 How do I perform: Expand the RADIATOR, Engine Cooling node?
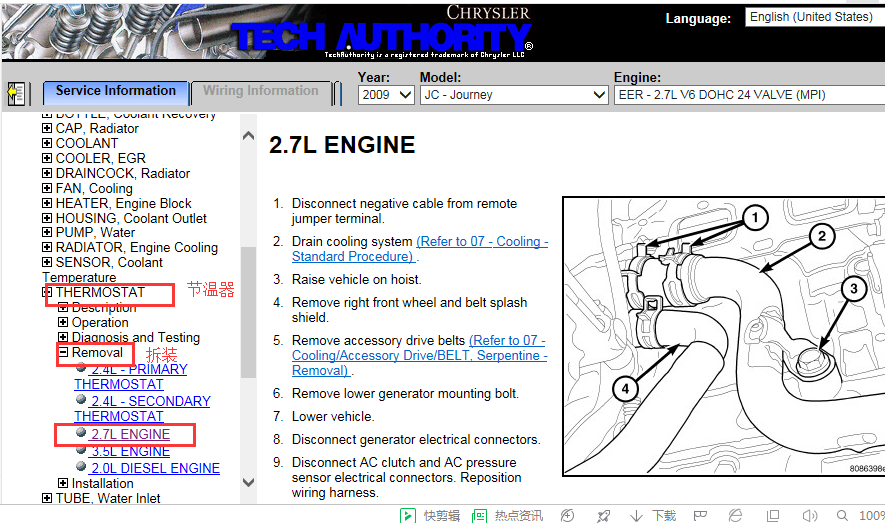pos(47,247)
